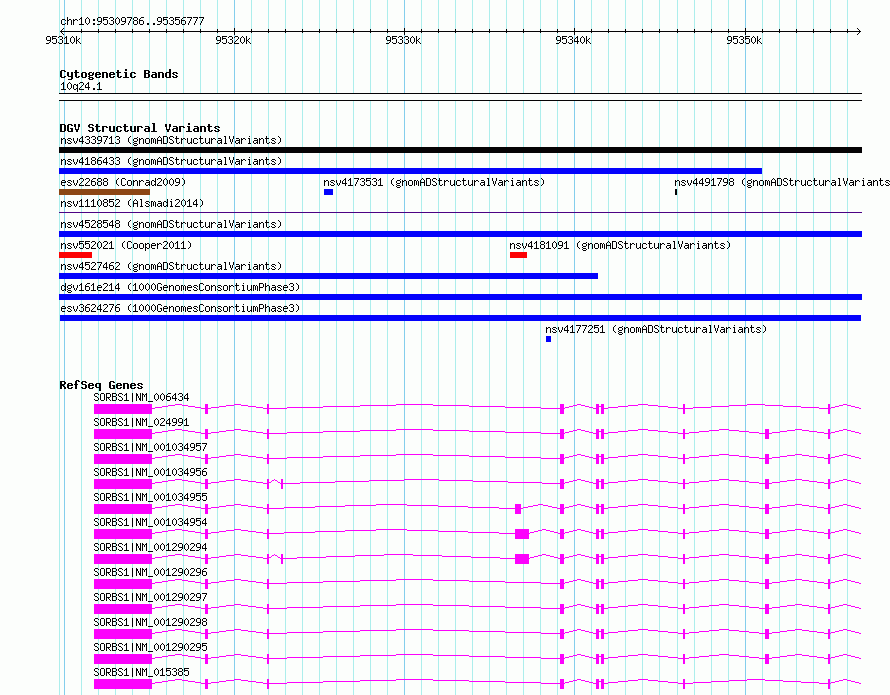
Task: Click the tiny nsv4491798 variant marker
Action: 676,192
